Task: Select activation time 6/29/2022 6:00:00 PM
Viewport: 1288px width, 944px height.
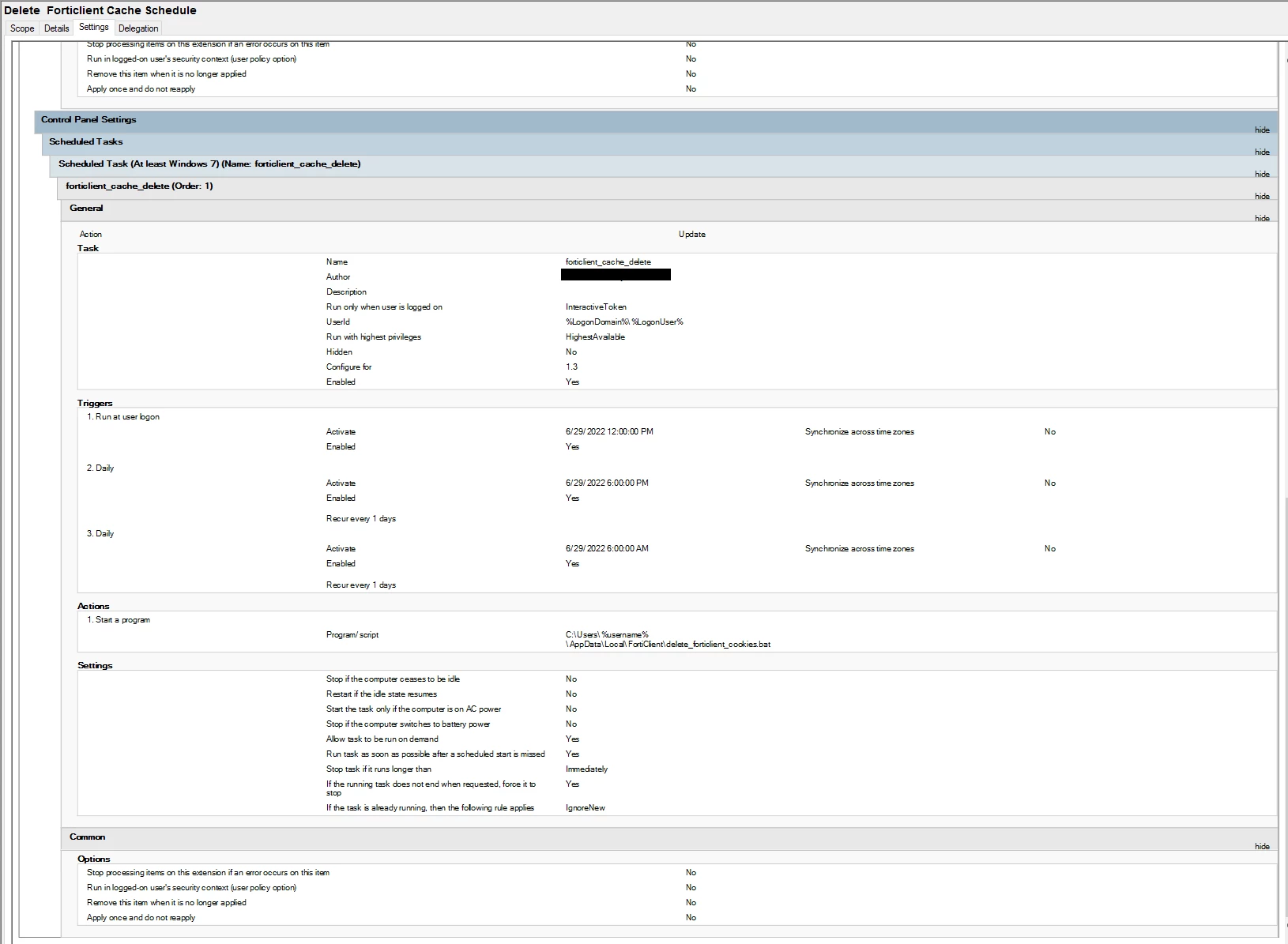Action: point(607,483)
